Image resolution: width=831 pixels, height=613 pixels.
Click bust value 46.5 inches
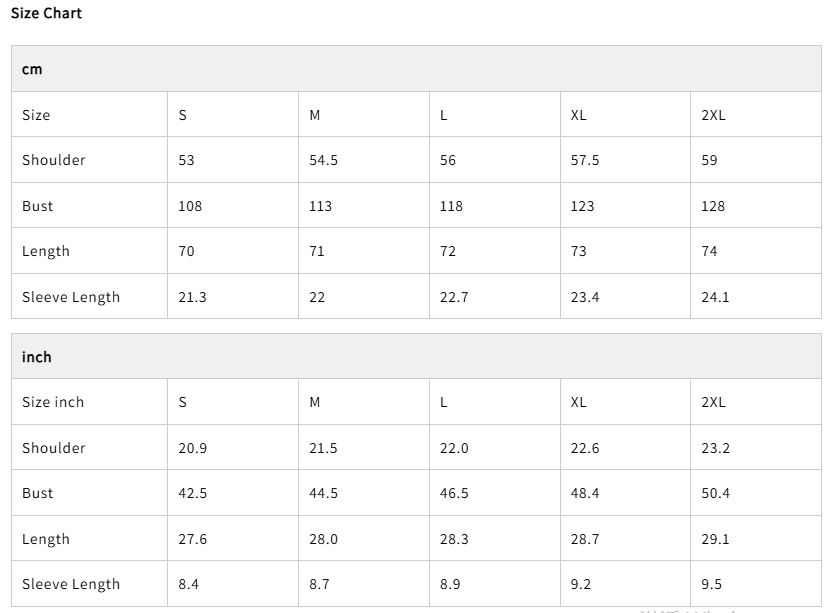point(454,493)
